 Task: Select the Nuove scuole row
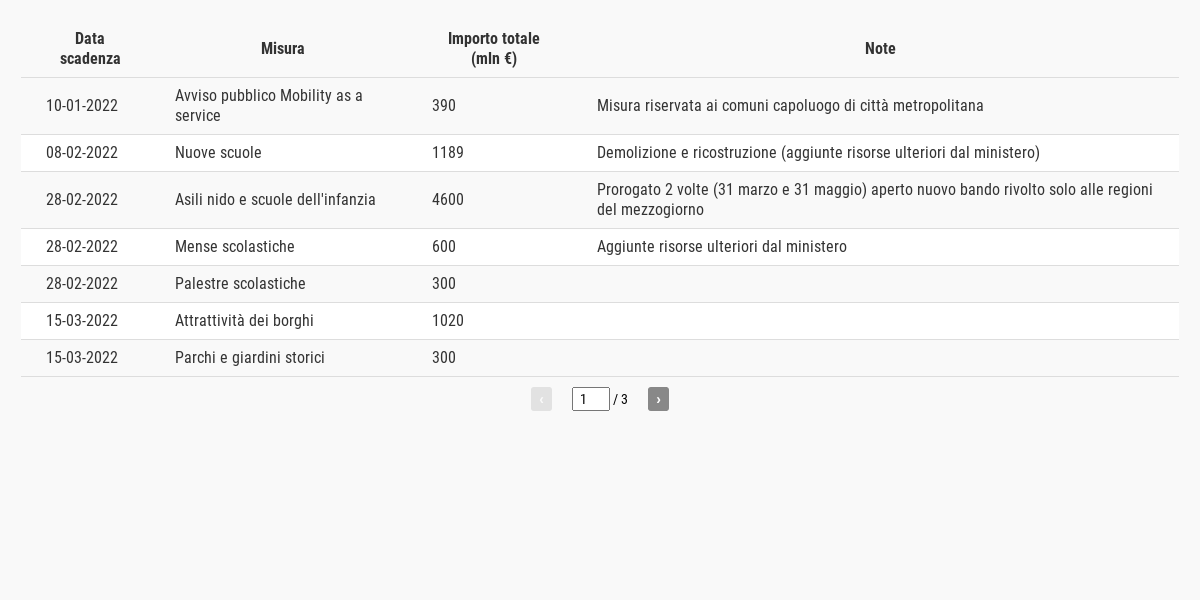point(600,153)
